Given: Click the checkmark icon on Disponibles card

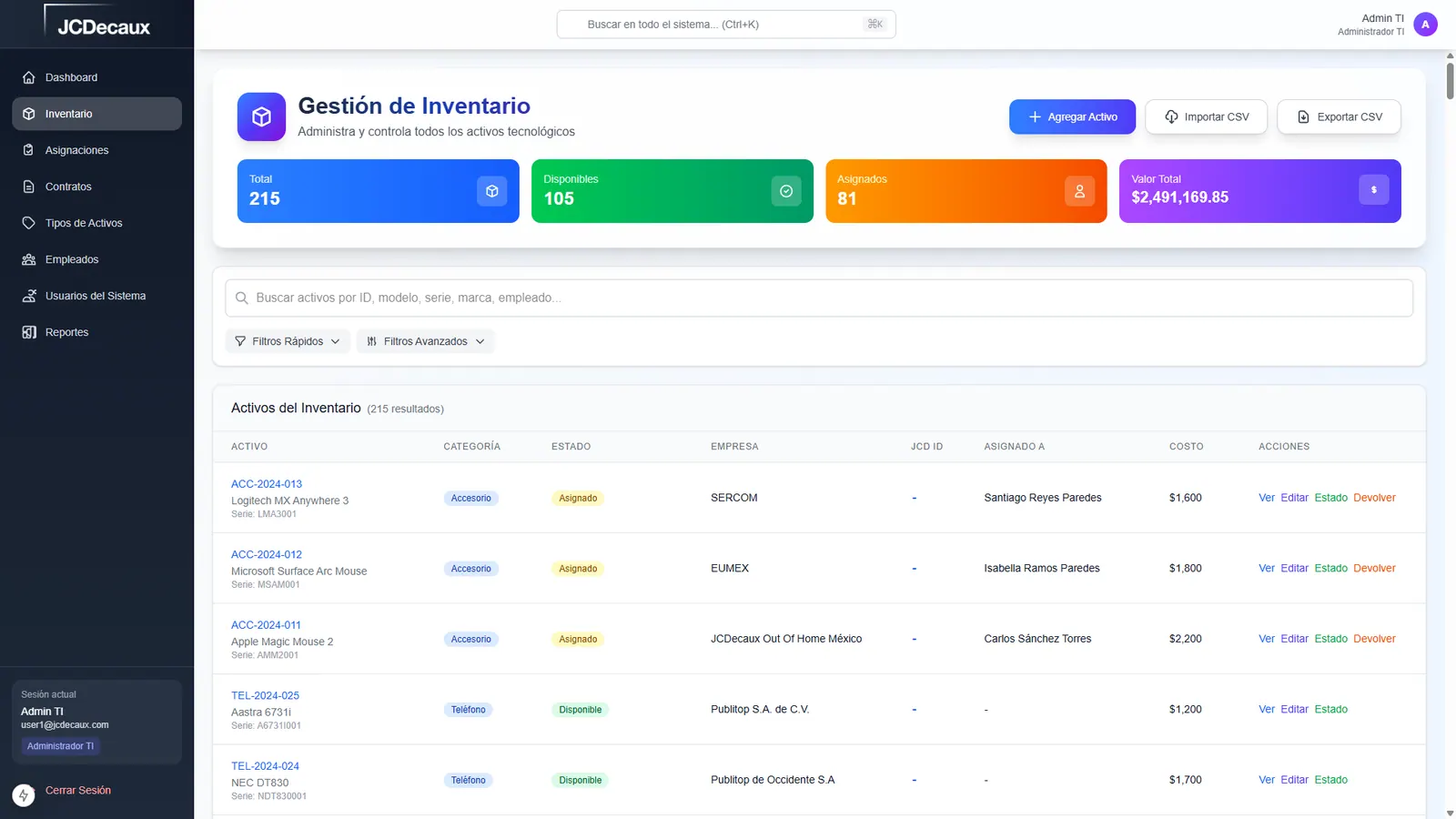Looking at the screenshot, I should [x=786, y=191].
